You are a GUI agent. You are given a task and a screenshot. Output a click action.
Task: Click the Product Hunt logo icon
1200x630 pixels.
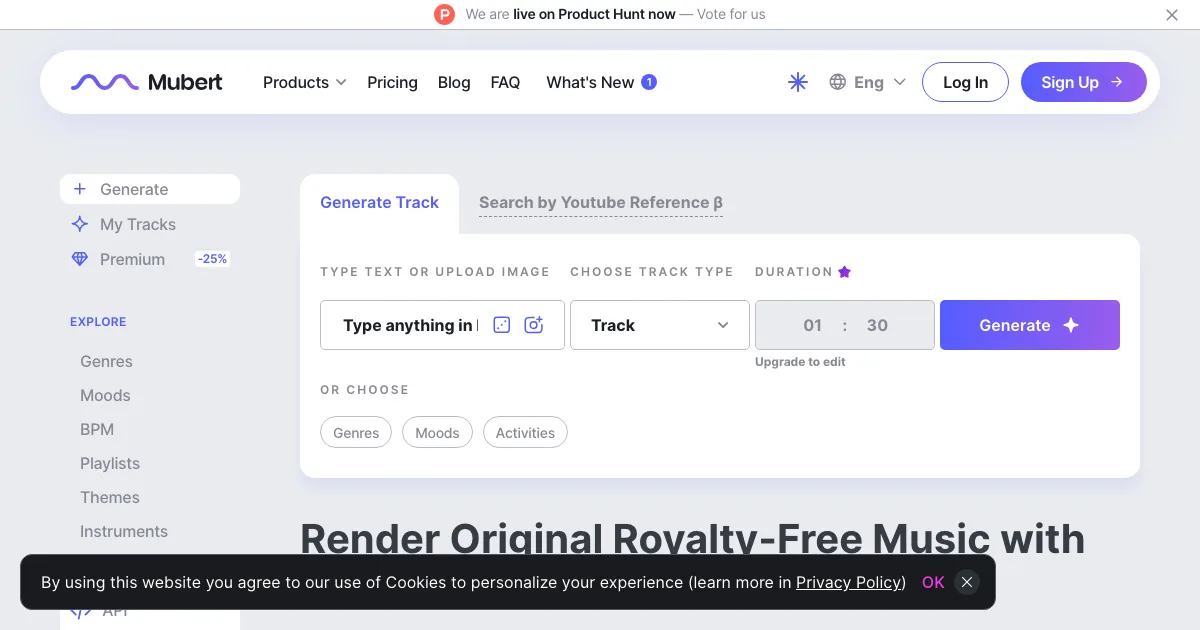(x=444, y=14)
